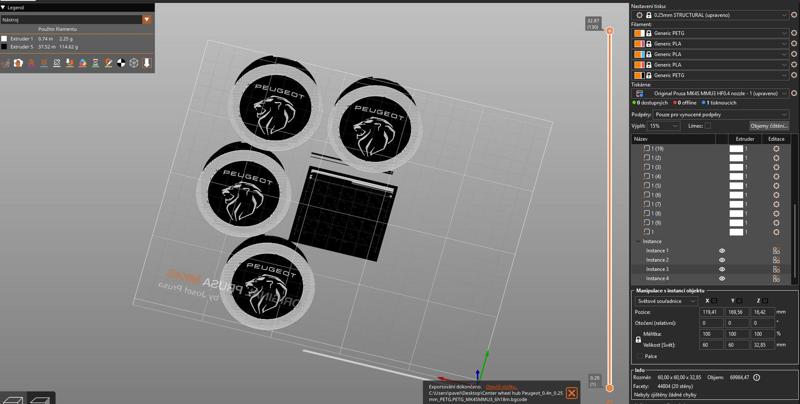Image resolution: width=800 pixels, height=404 pixels.
Task: Collapse the Instance tree node
Action: coord(638,241)
